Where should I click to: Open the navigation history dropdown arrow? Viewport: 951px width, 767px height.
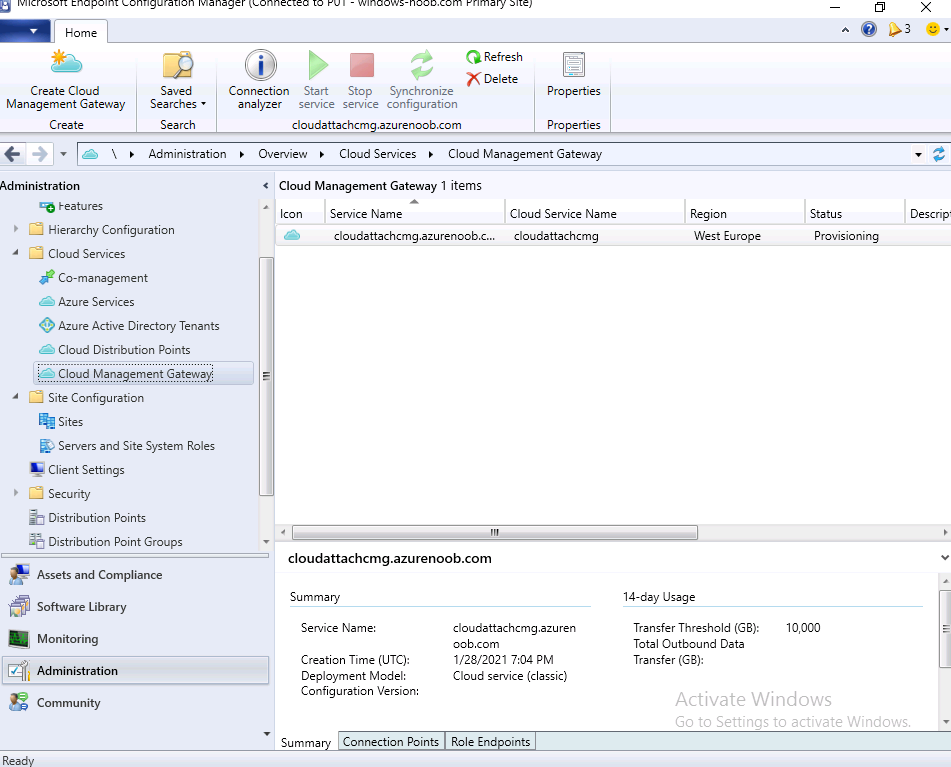click(x=63, y=154)
